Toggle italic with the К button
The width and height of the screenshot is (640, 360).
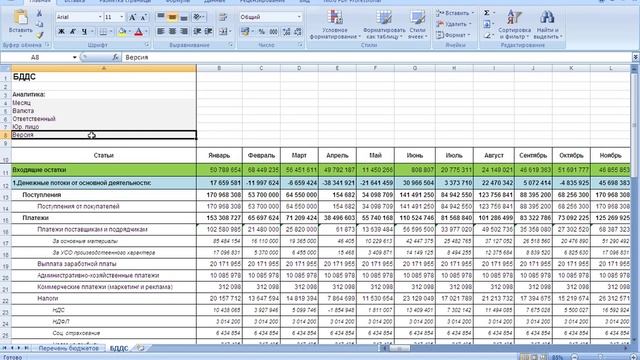(73, 31)
